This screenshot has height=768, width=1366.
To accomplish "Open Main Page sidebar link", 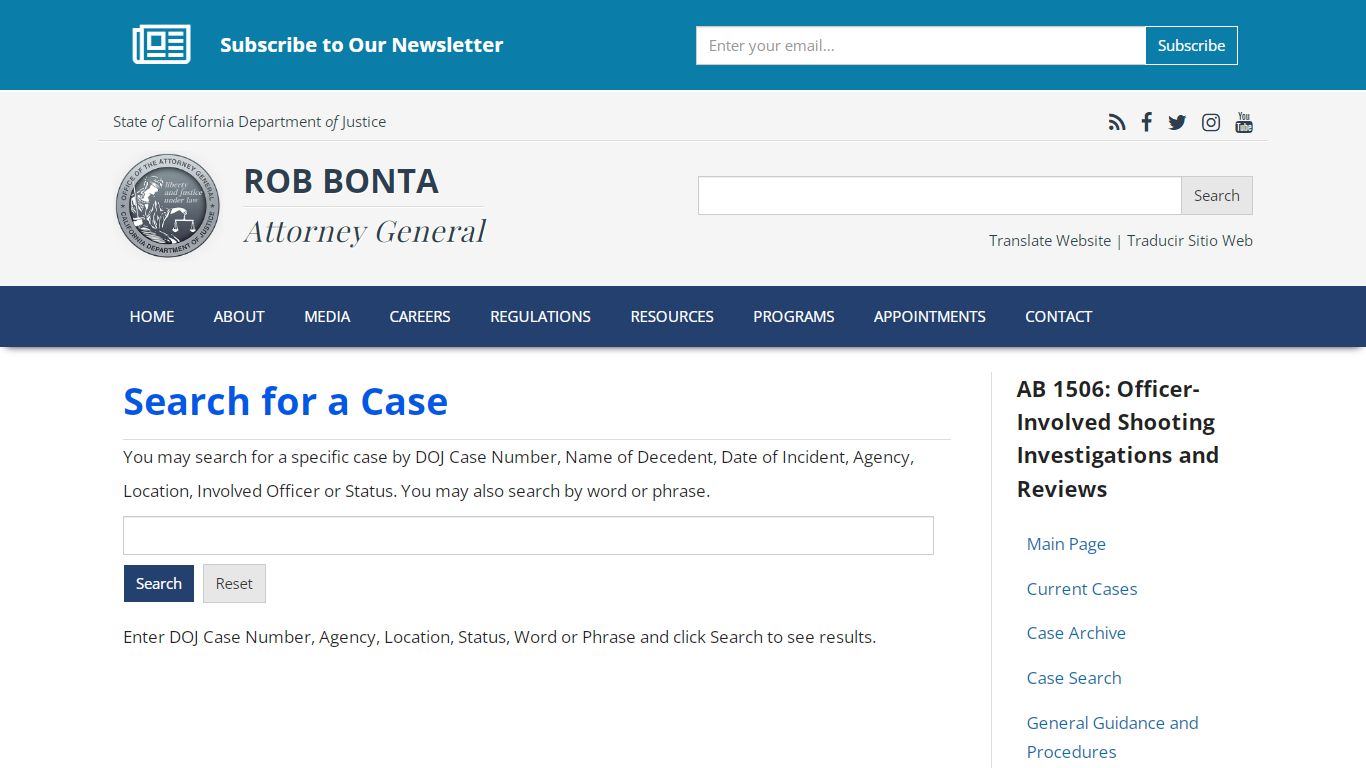I will click(x=1066, y=544).
